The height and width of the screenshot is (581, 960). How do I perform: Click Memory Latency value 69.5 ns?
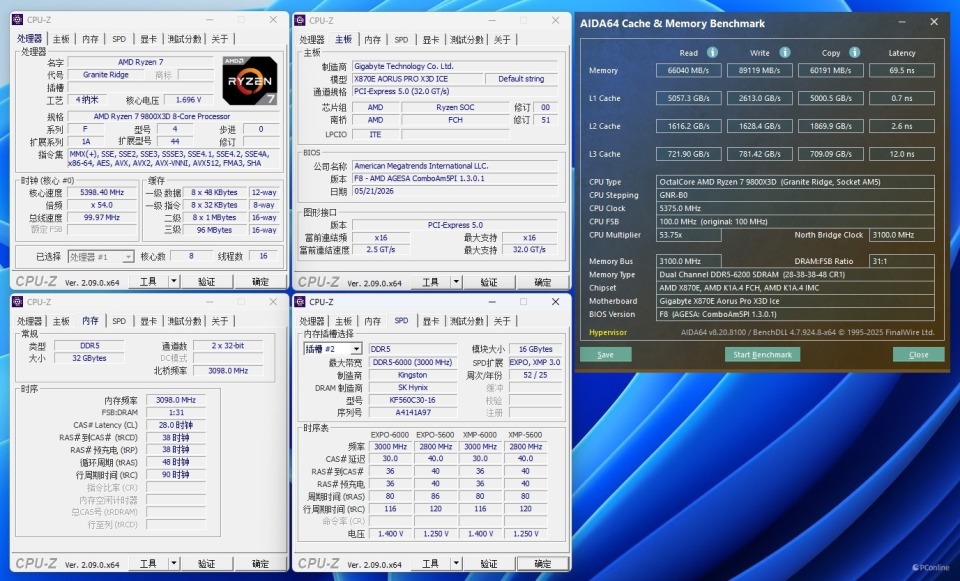point(901,70)
